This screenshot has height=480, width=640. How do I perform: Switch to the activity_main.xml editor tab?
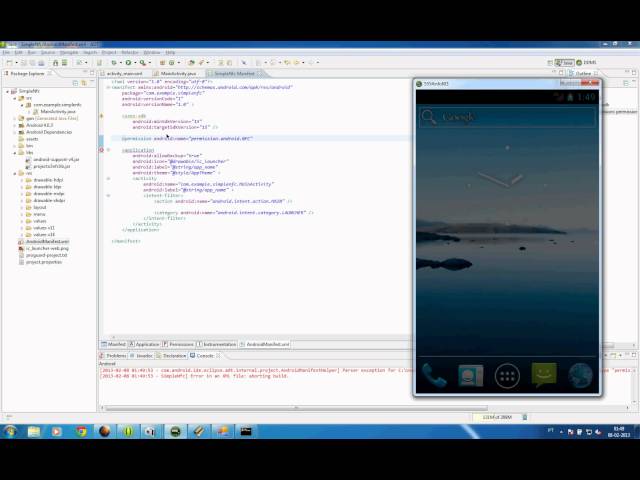click(x=124, y=73)
